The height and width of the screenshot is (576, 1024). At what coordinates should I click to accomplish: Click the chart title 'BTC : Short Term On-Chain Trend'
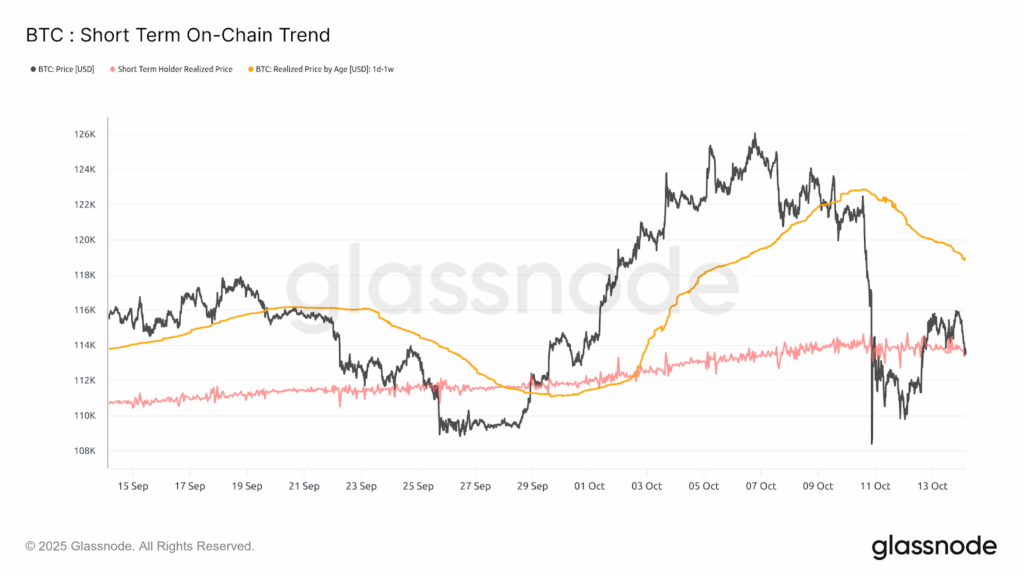pyautogui.click(x=177, y=35)
